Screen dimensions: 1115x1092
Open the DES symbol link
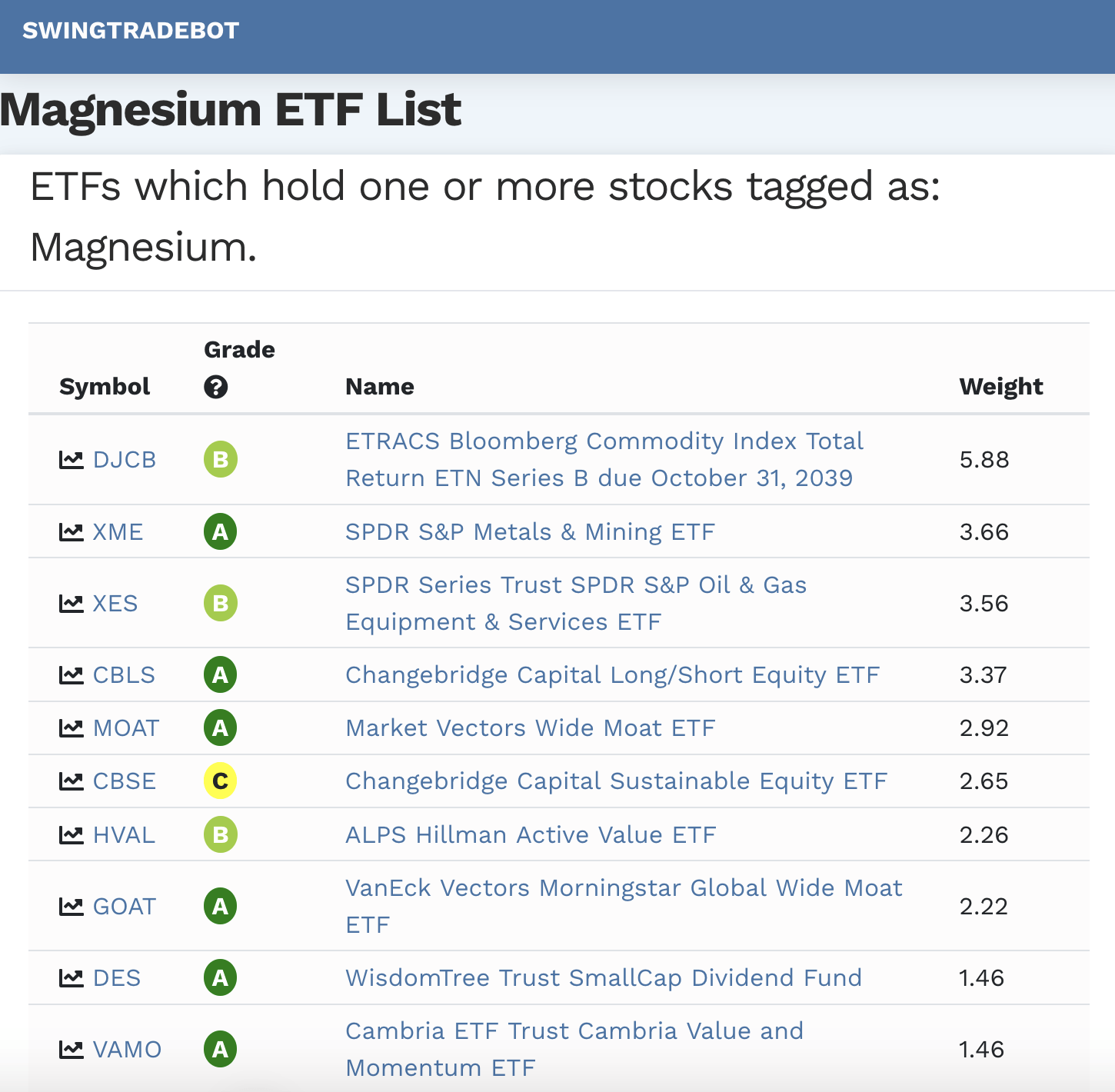click(x=117, y=978)
